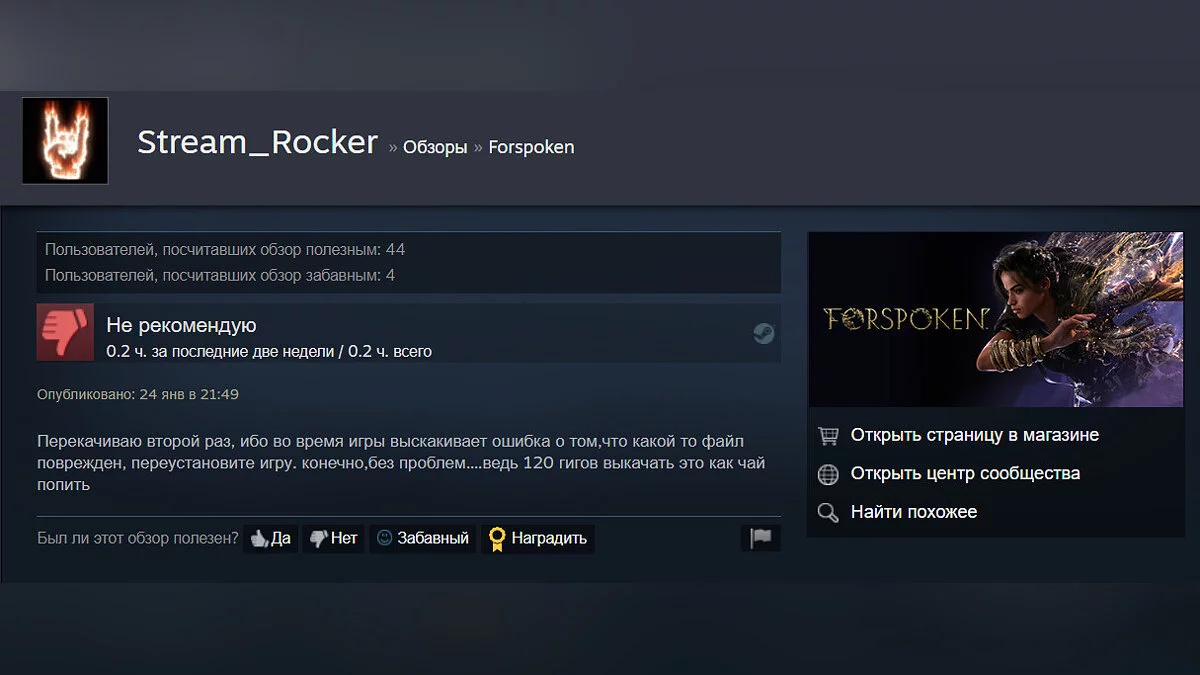Click the Не рекомендую heading

pyautogui.click(x=181, y=325)
